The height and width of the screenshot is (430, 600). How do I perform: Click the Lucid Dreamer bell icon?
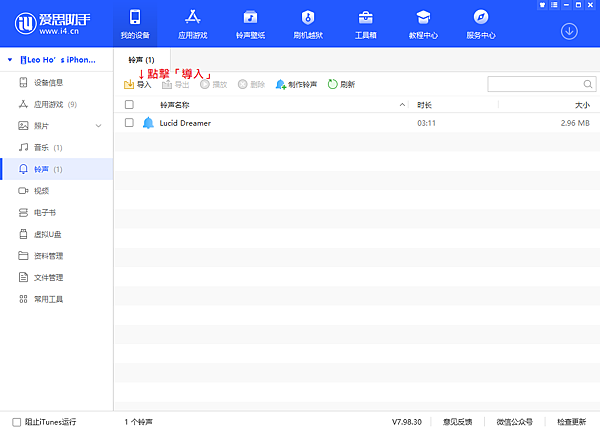coord(148,123)
